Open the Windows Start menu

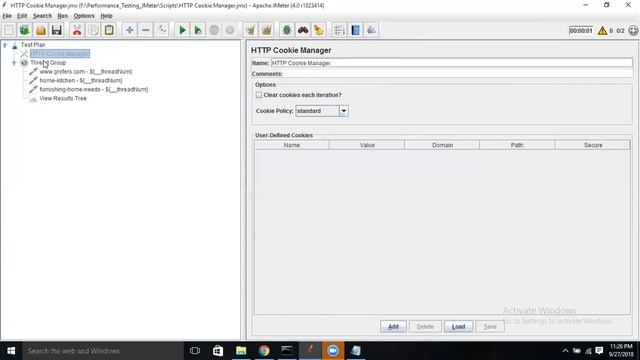pos(11,351)
